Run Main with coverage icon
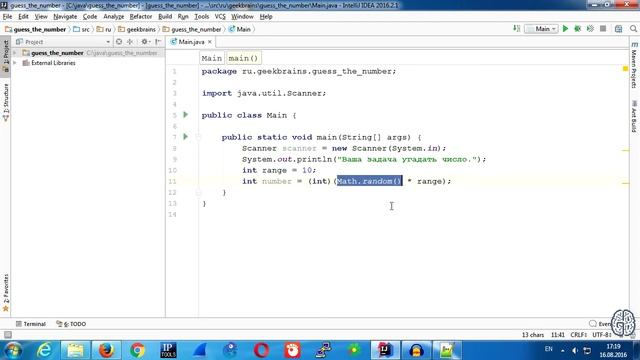The image size is (640, 360). [590, 29]
